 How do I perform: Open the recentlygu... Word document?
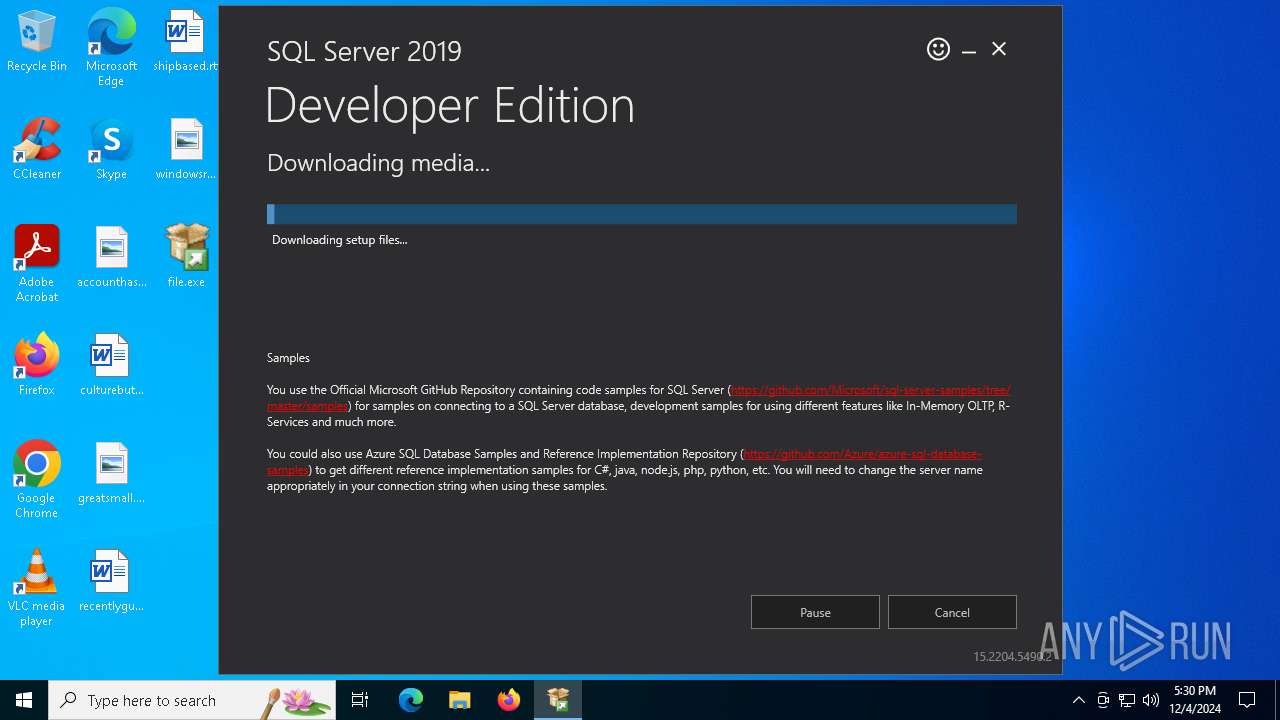coord(111,582)
